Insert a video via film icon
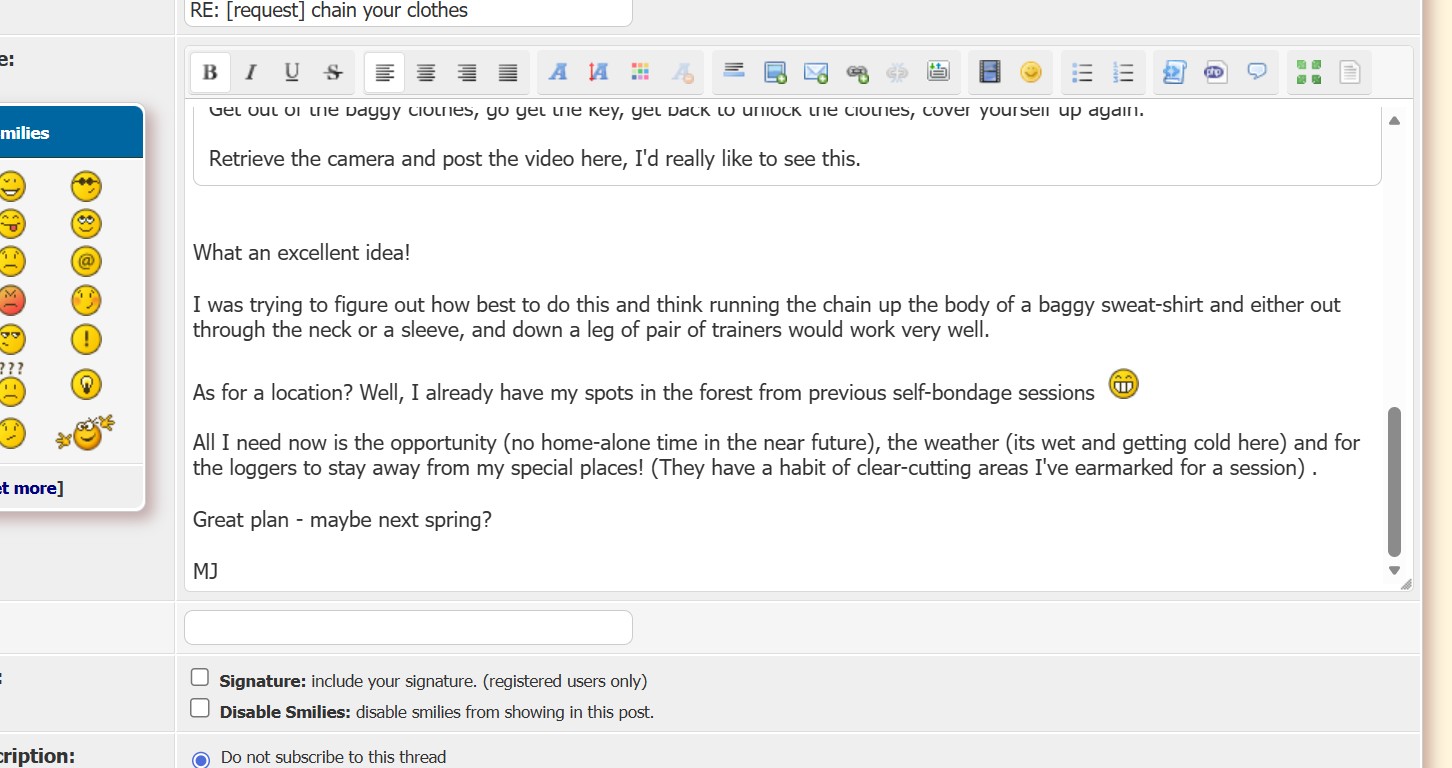Image resolution: width=1452 pixels, height=768 pixels. pyautogui.click(x=990, y=72)
